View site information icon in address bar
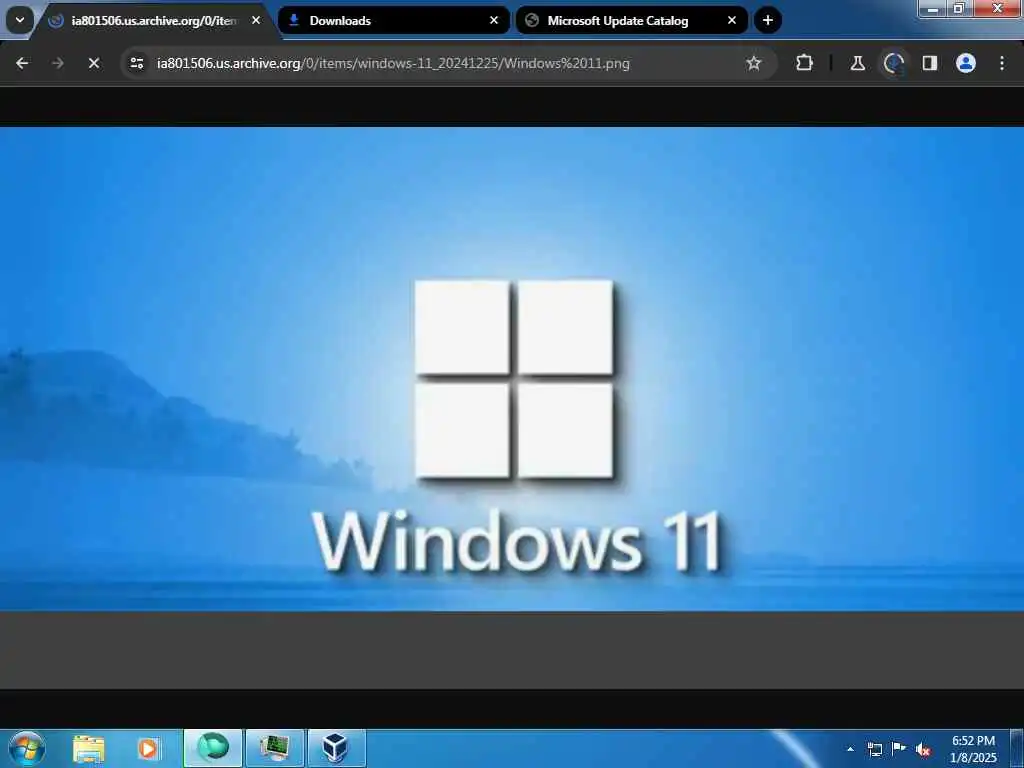 tap(137, 63)
